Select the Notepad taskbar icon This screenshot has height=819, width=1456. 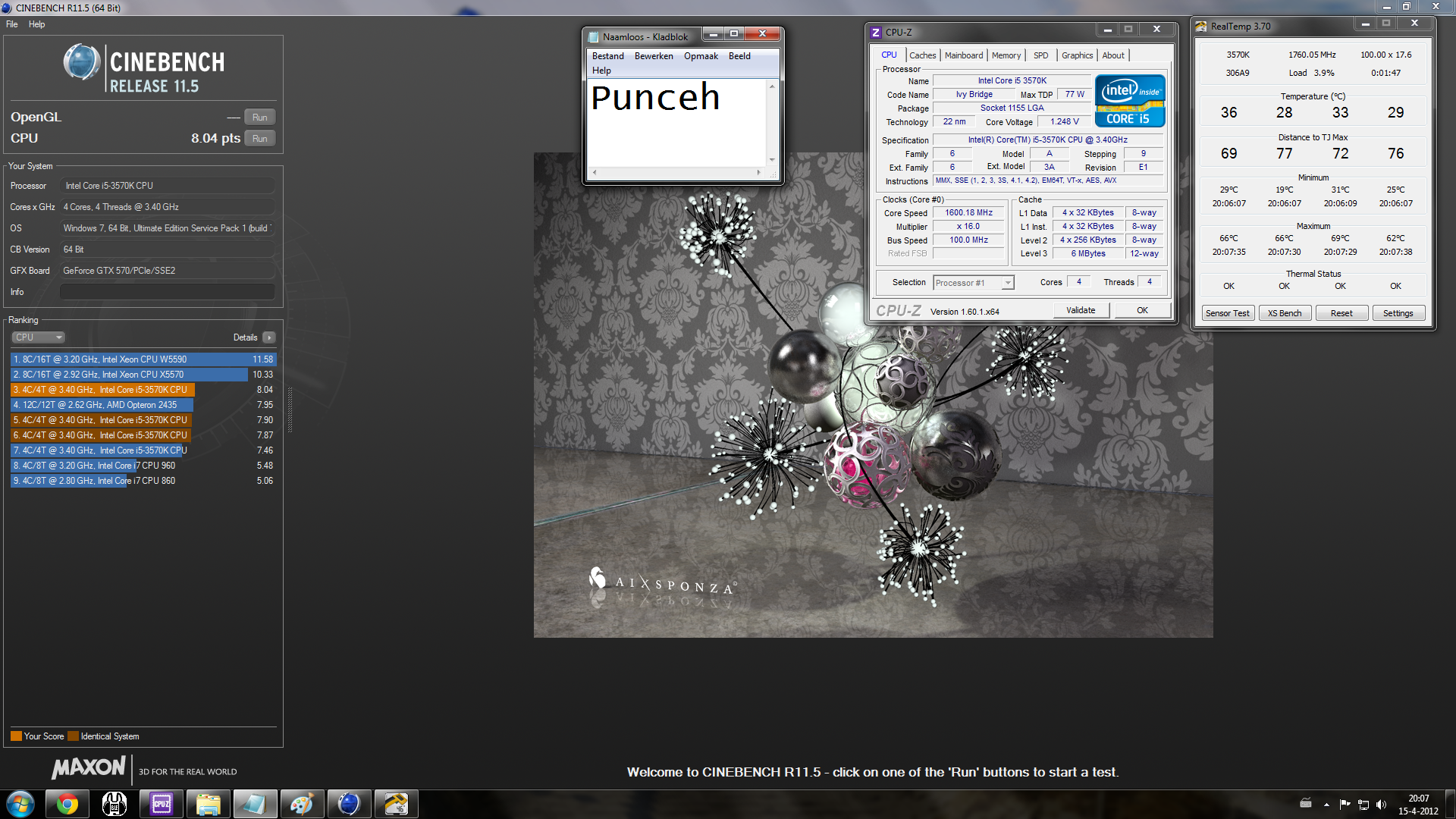click(255, 804)
